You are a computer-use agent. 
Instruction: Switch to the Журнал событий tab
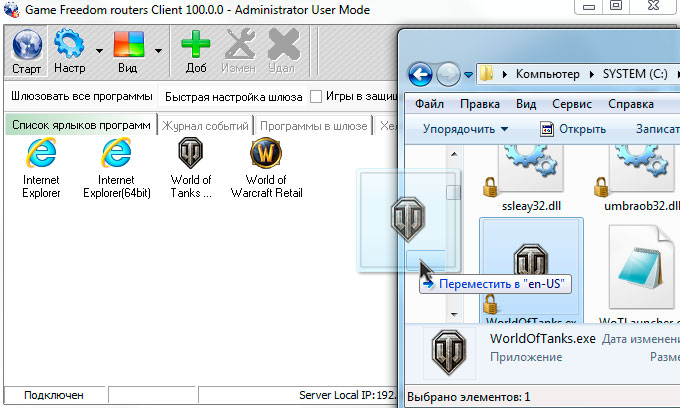(x=204, y=125)
